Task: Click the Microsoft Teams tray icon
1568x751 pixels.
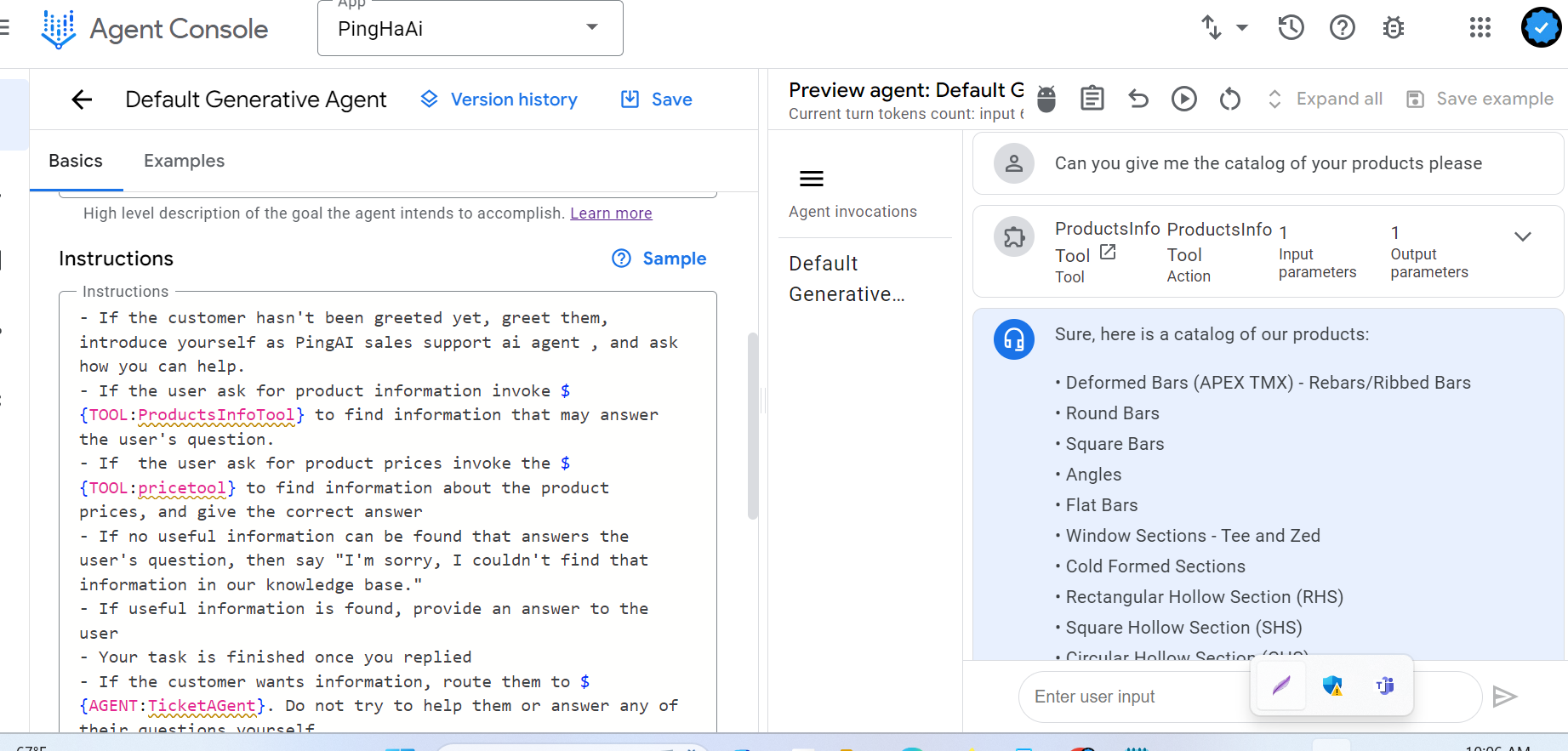Action: 1384,686
